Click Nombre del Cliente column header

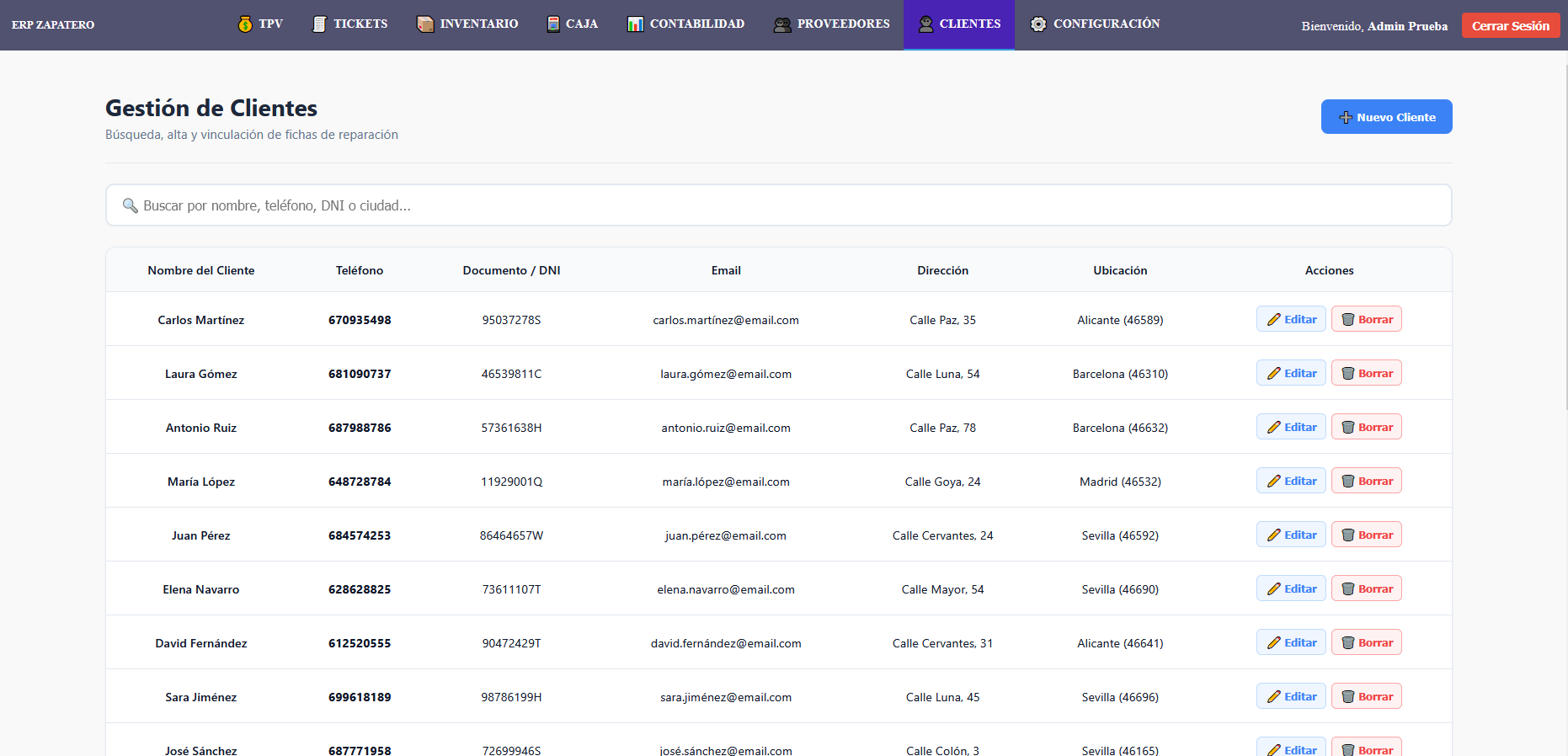point(201,270)
